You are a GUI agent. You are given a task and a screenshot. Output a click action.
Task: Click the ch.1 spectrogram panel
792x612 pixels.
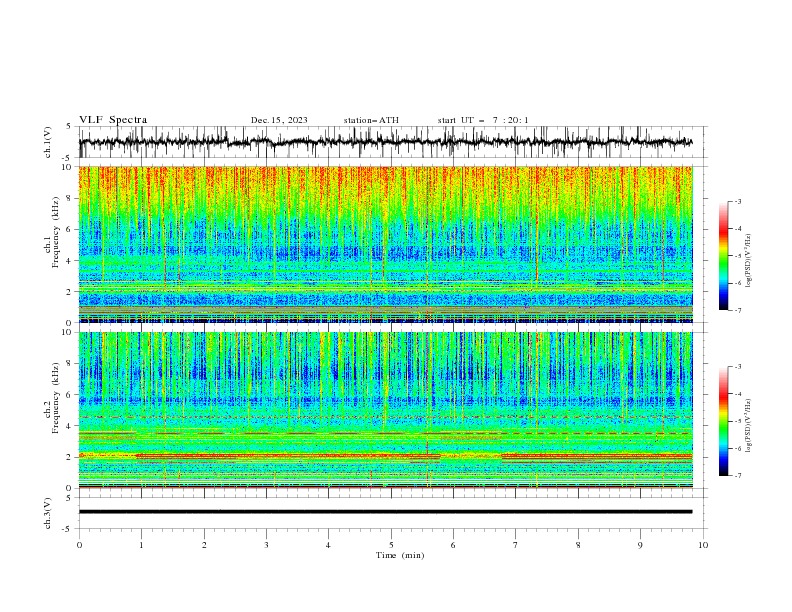385,244
